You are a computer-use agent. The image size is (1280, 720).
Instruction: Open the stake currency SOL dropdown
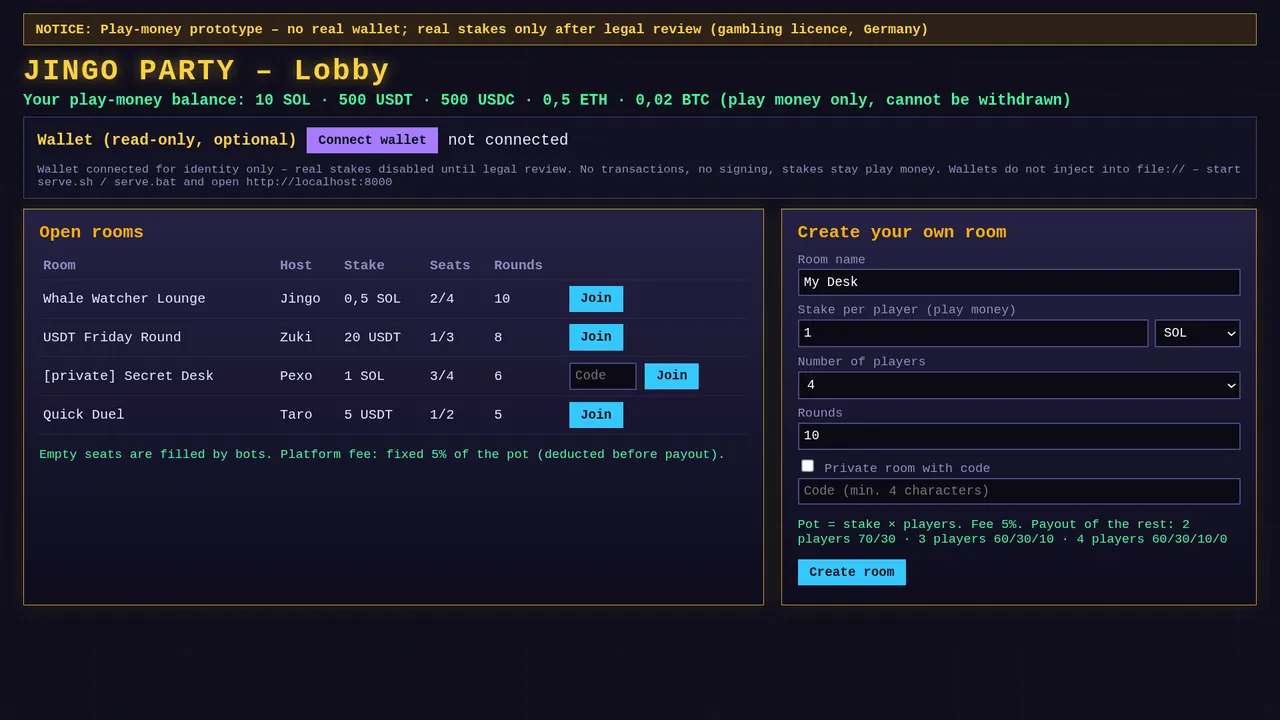click(x=1197, y=333)
